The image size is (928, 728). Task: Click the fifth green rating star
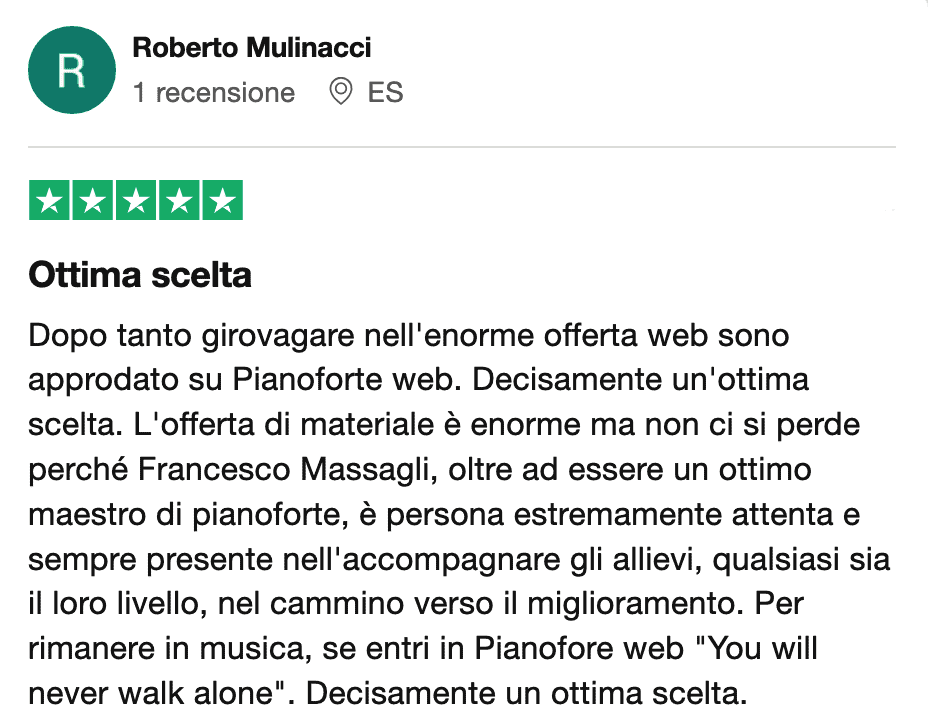pyautogui.click(x=222, y=201)
